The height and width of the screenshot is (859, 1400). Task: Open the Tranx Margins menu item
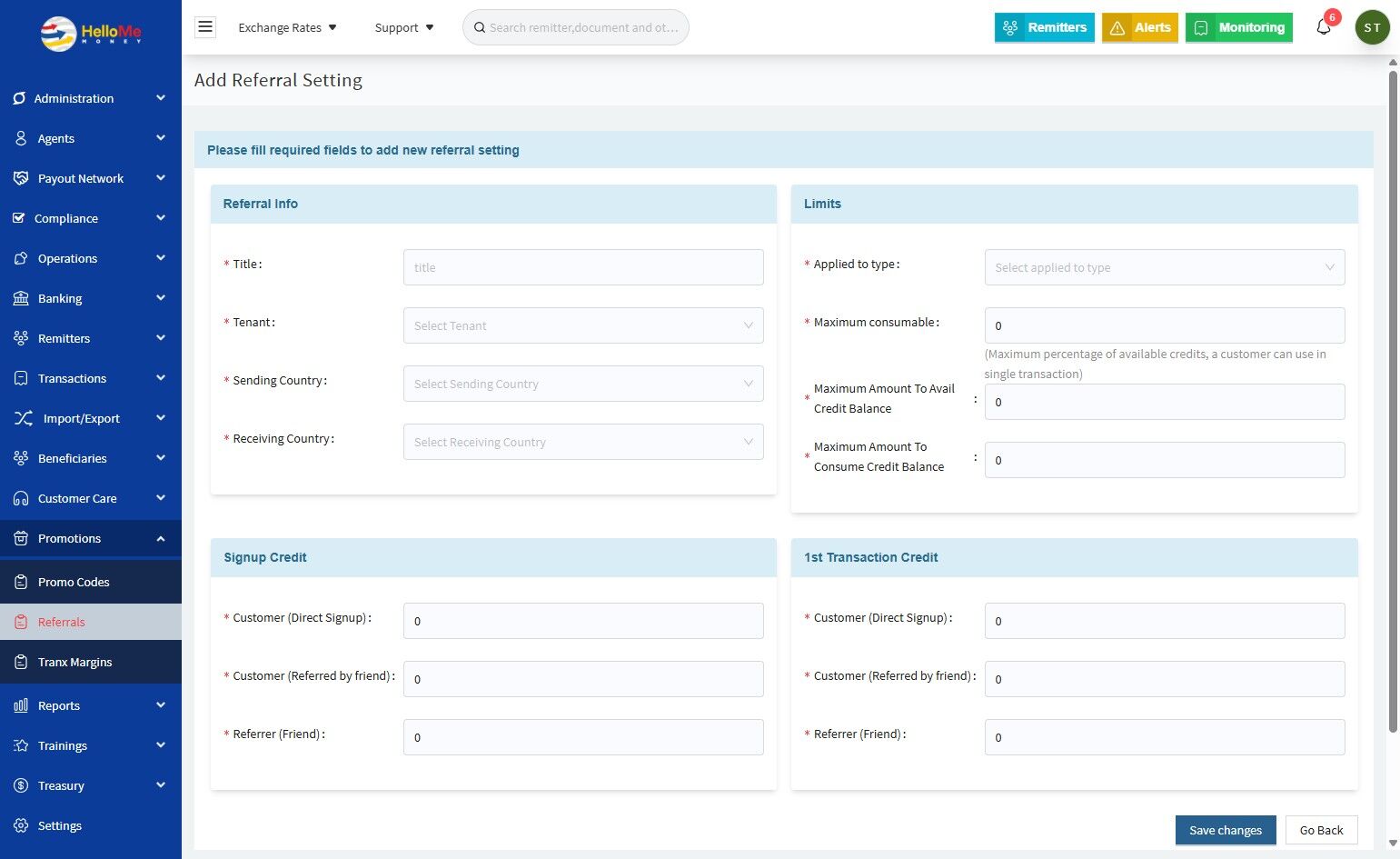91,662
